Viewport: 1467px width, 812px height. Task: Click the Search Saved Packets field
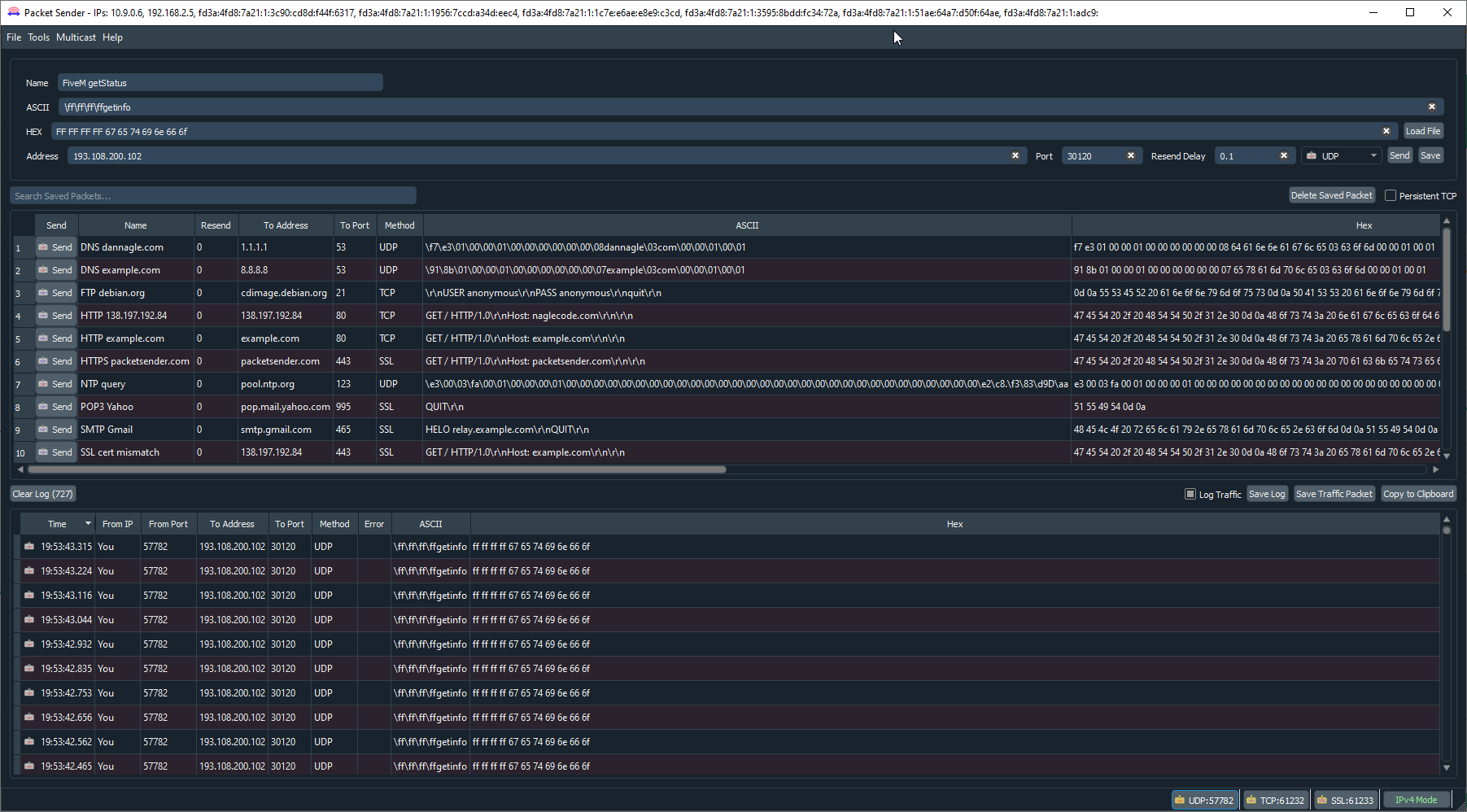(213, 195)
